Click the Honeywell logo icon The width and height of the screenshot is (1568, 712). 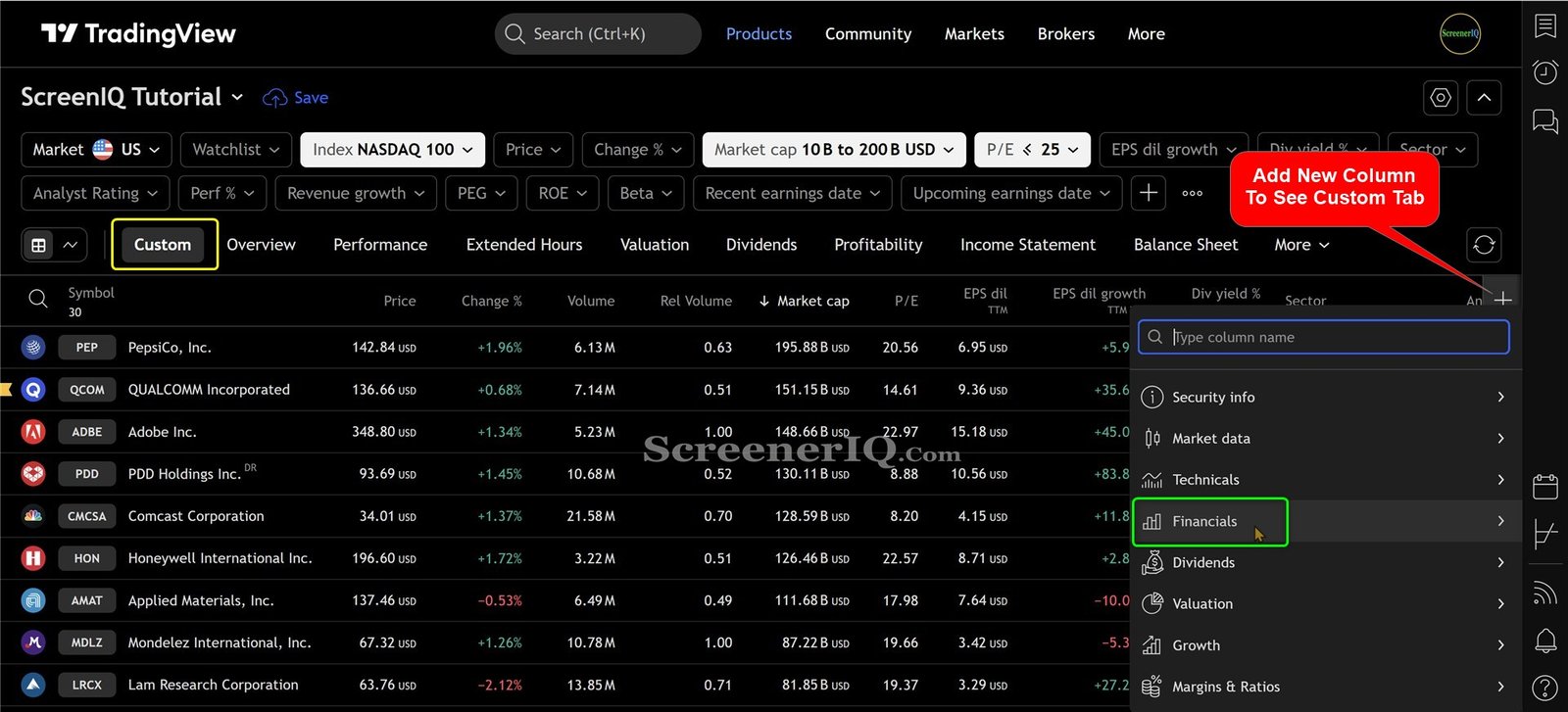pos(33,558)
